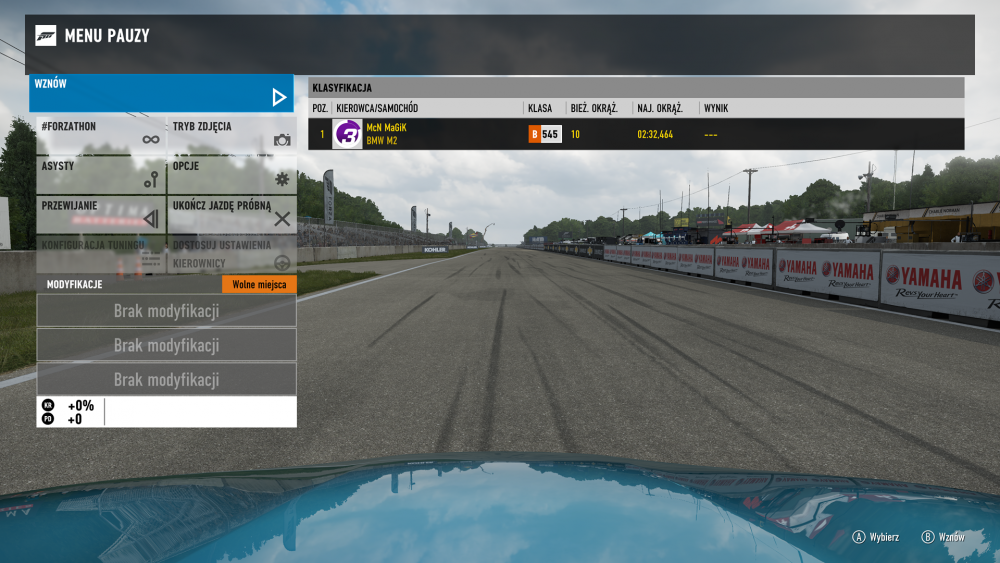Screen dimensions: 1000x563
Task: Click the orange Wolne miejsca badge
Action: [x=259, y=284]
